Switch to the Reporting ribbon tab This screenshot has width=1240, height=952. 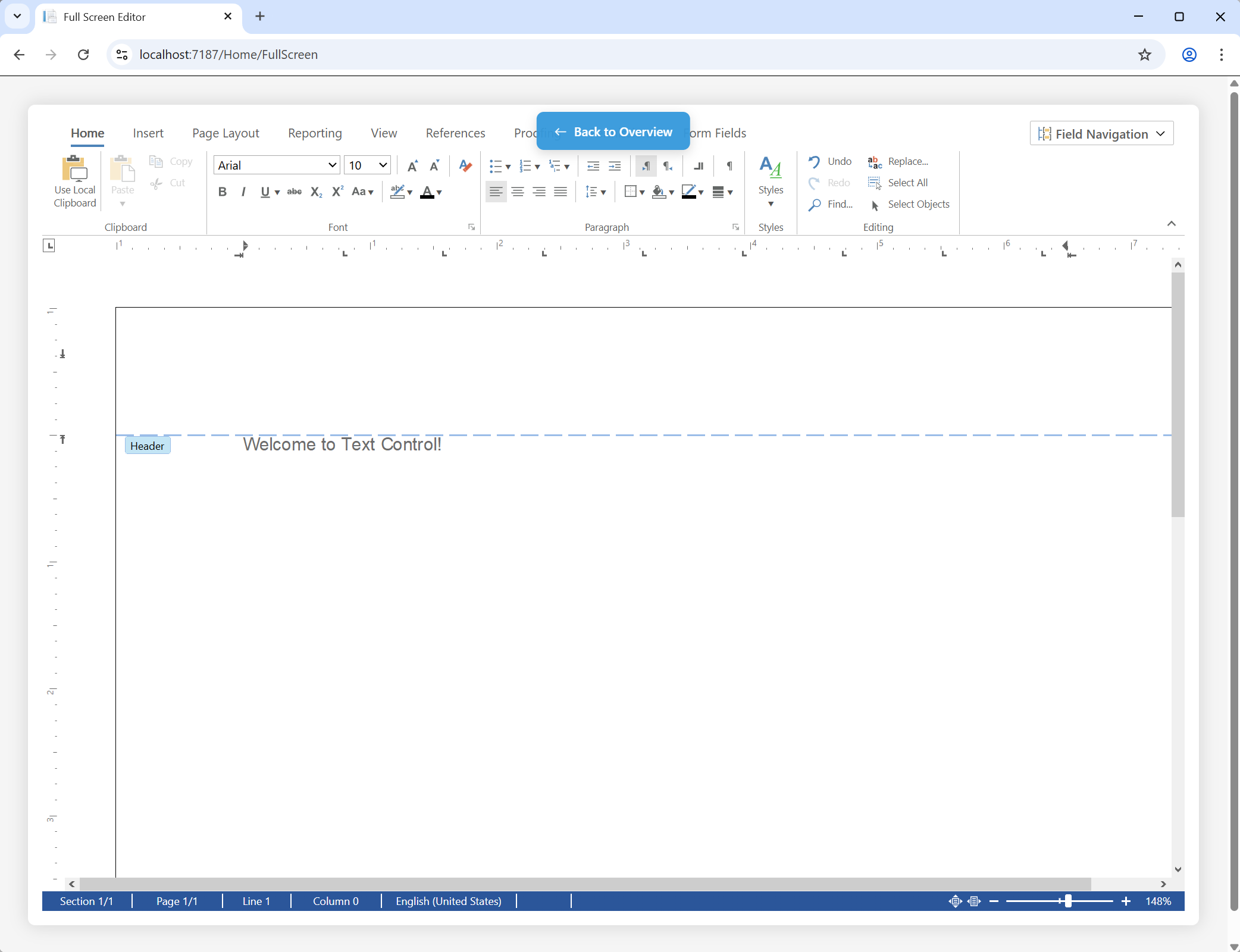click(x=314, y=133)
